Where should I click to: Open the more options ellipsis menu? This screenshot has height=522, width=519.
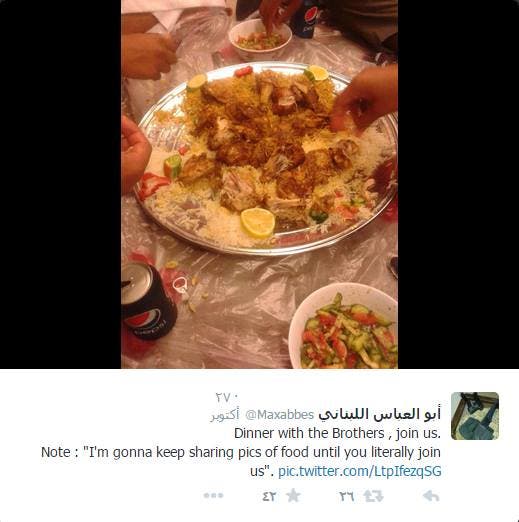[213, 496]
